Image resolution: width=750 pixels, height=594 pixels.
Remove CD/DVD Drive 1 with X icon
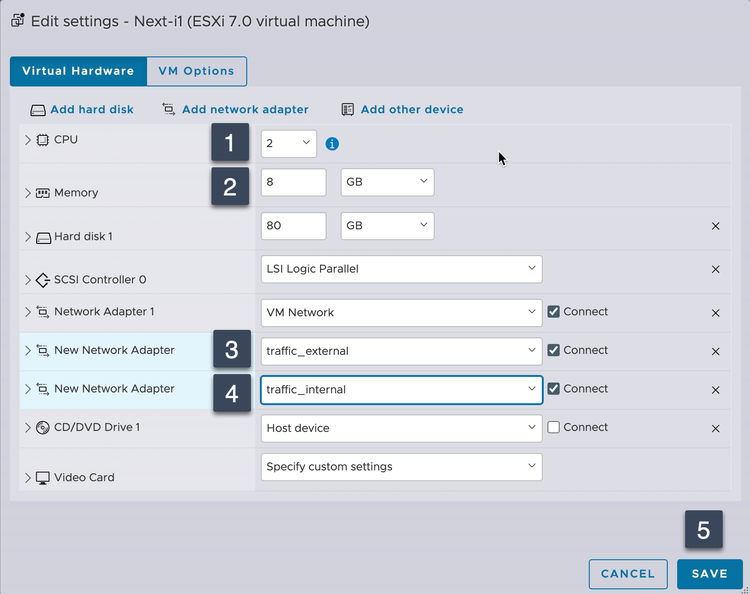coord(715,428)
